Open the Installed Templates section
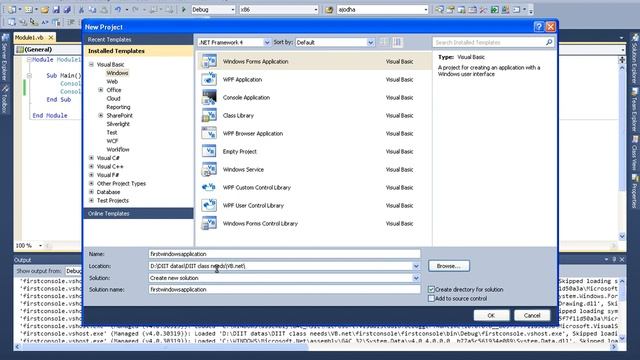This screenshot has width=640, height=360. coord(138,51)
